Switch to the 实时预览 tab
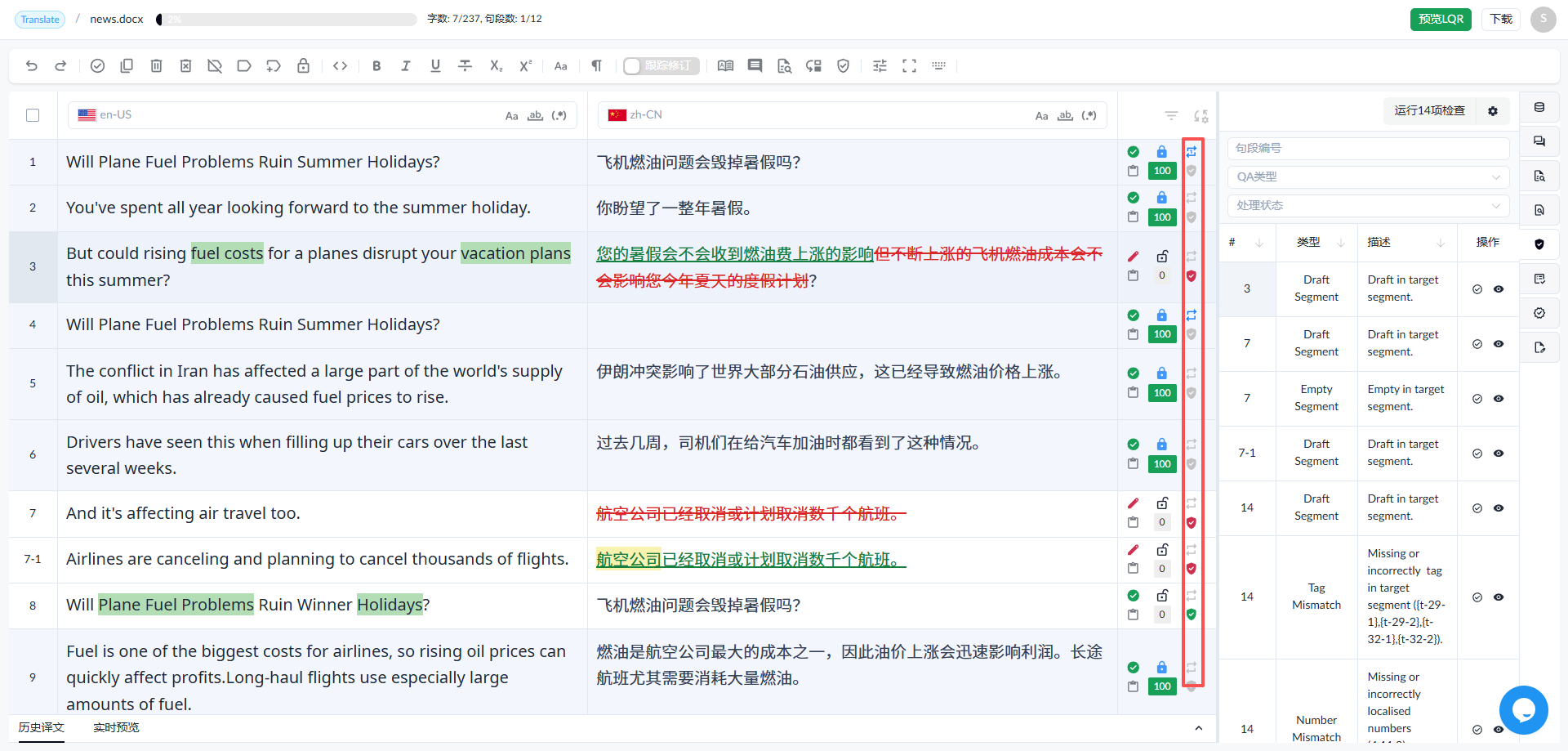 pos(116,727)
